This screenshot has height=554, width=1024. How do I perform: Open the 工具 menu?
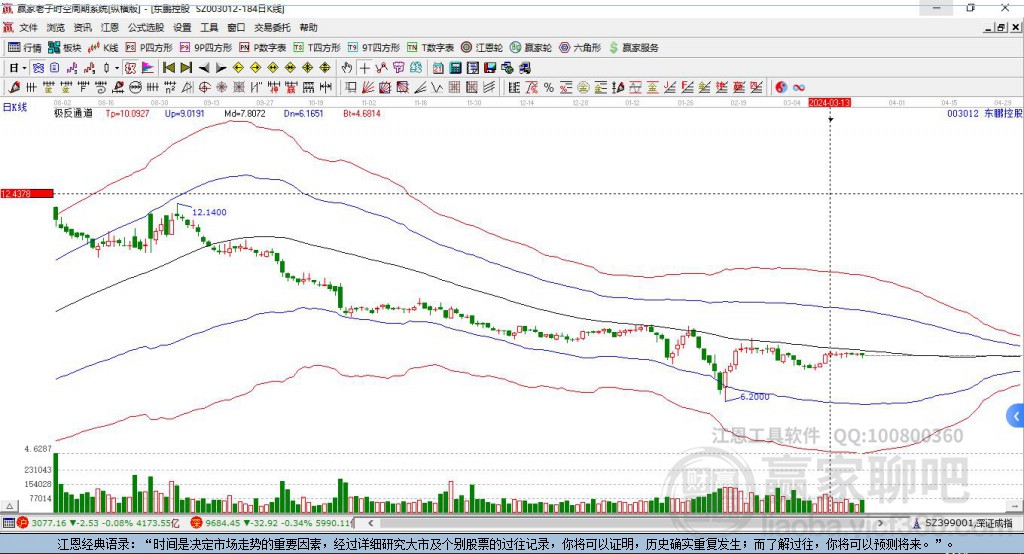pos(209,27)
